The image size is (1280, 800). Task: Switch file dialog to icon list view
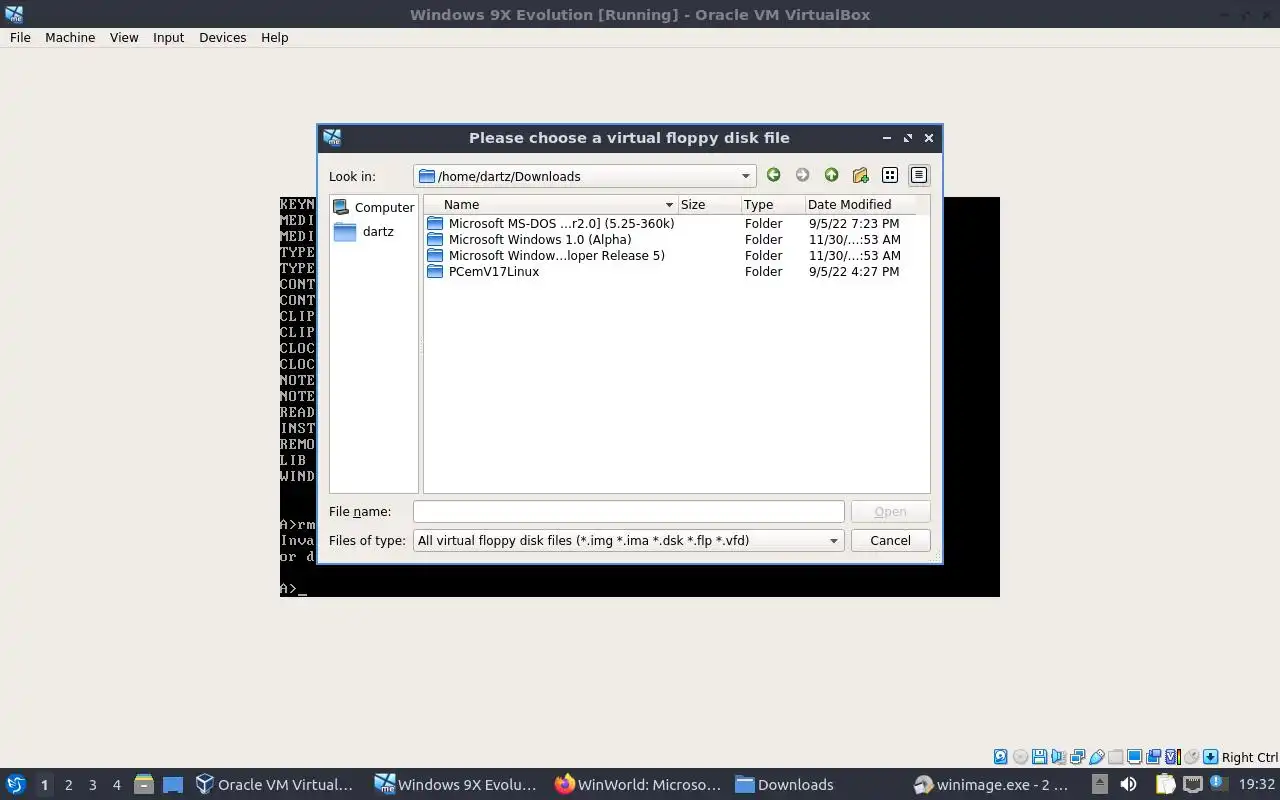tap(890, 175)
